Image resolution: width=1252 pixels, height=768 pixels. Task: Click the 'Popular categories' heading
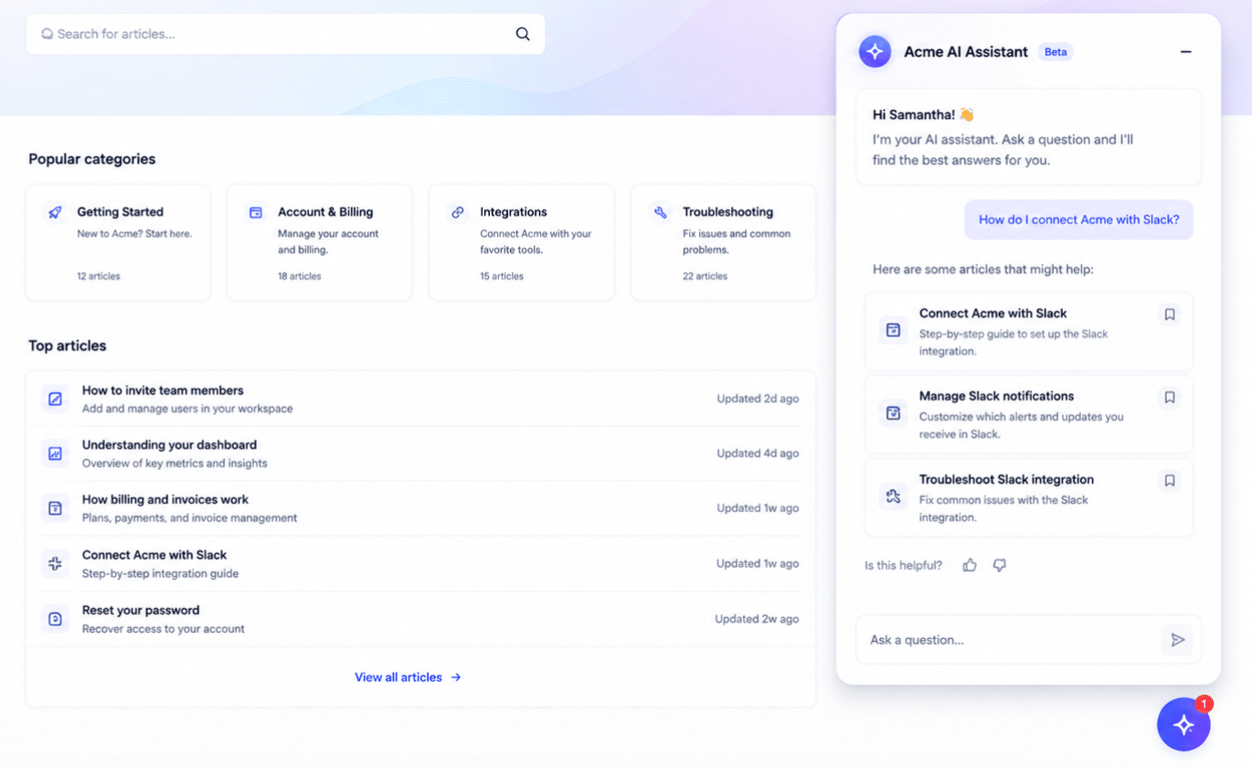[x=92, y=159]
